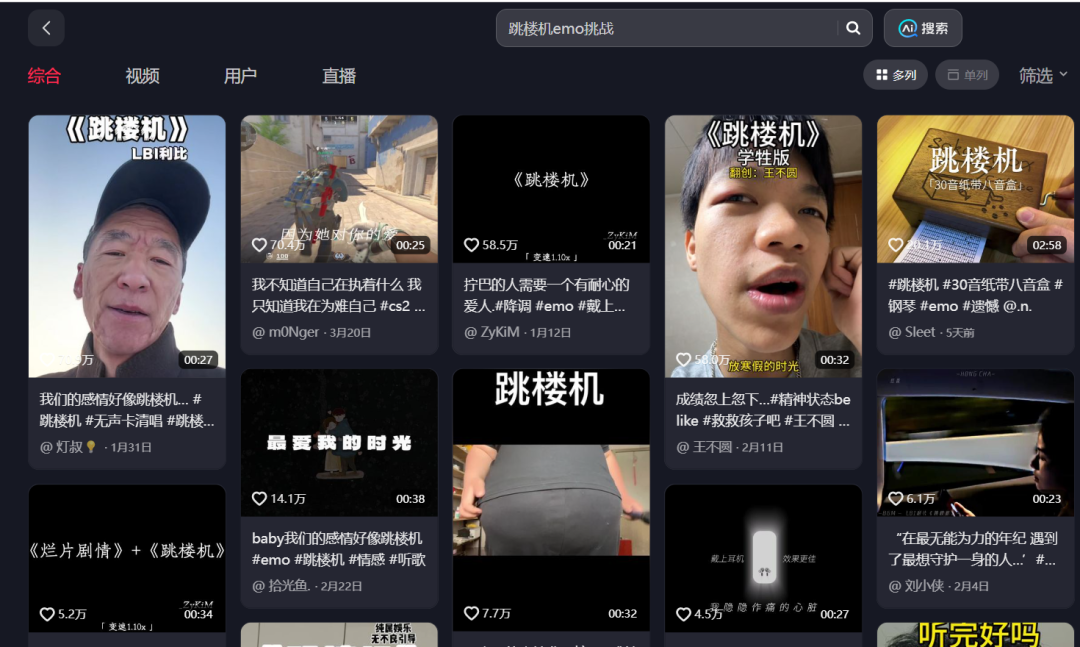1080x647 pixels.
Task: Switch to the 视频 tab
Action: point(143,76)
